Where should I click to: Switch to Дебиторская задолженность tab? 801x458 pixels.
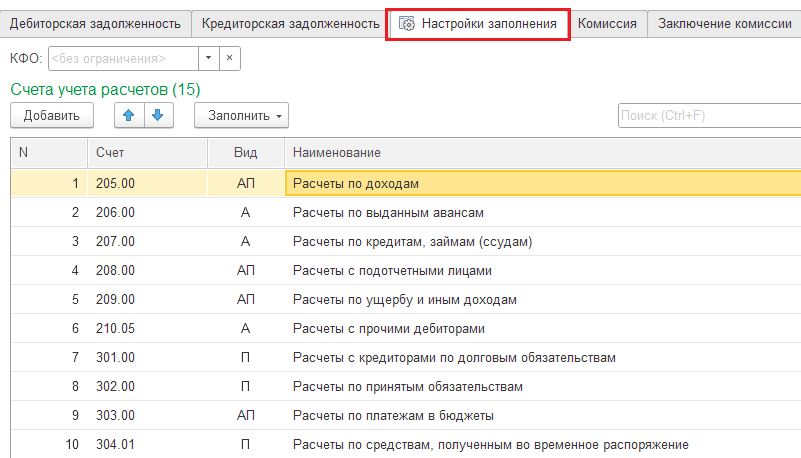point(95,23)
